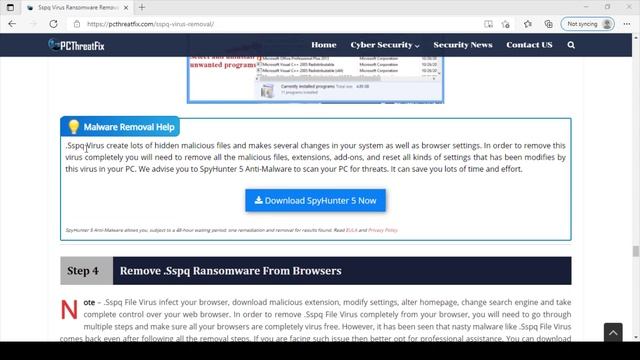Viewport: 640px width, 360px height.
Task: Click the lightbulb icon beside Malware Removal Help
Action: click(73, 127)
